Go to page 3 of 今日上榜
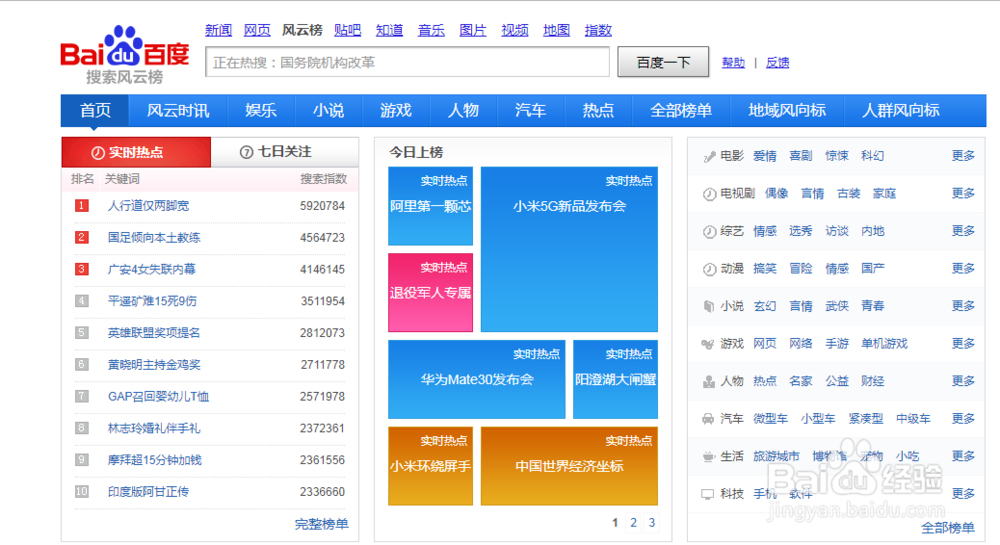Viewport: 1000px width, 545px height. (651, 523)
